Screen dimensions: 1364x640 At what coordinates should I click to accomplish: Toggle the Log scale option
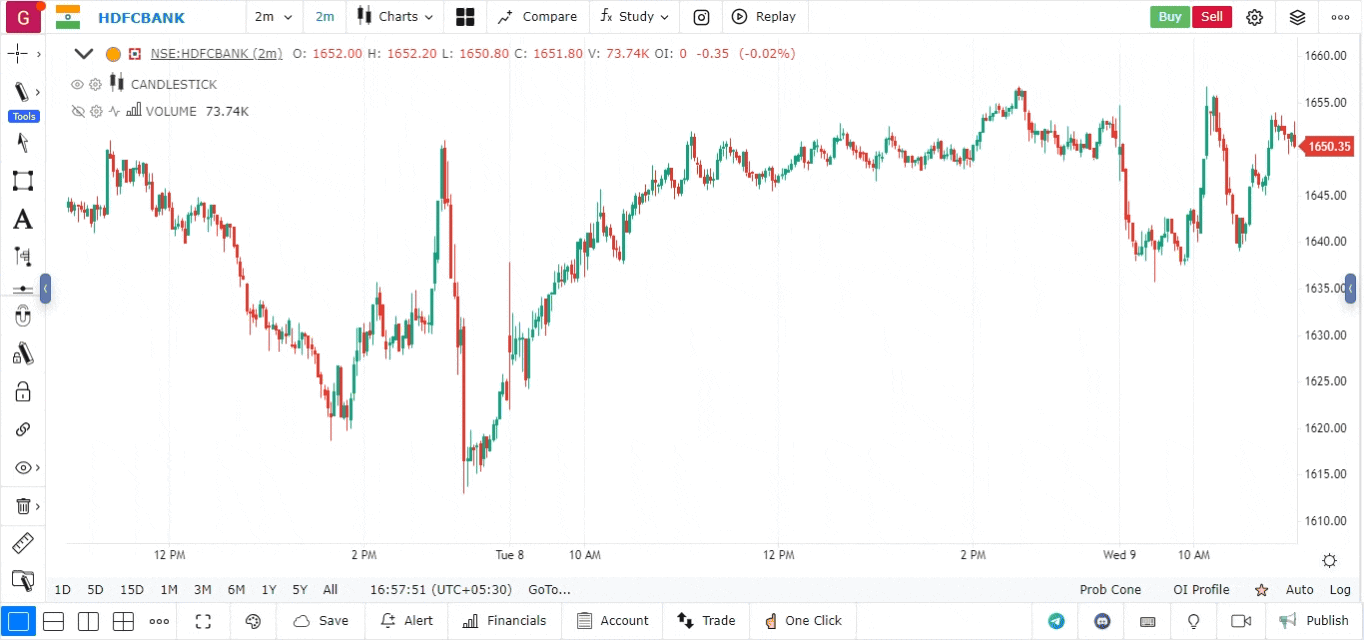click(1340, 590)
